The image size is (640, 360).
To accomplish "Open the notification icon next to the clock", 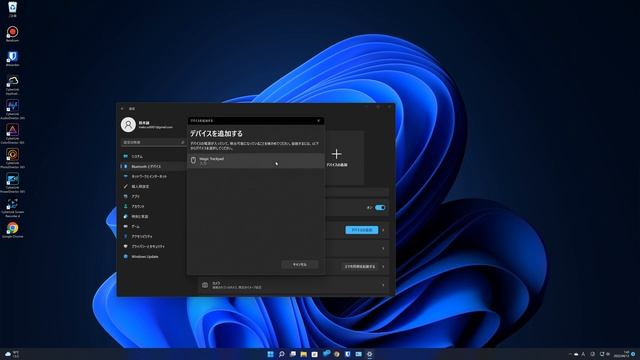I will pos(633,354).
